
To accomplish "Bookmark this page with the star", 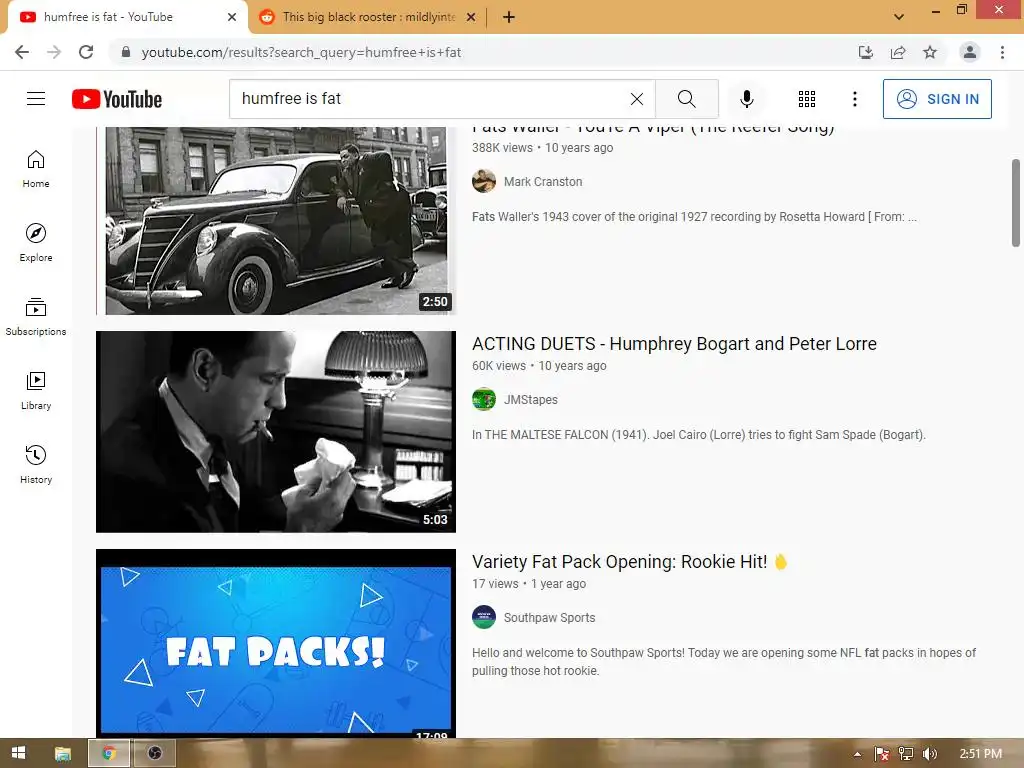I will (x=930, y=52).
